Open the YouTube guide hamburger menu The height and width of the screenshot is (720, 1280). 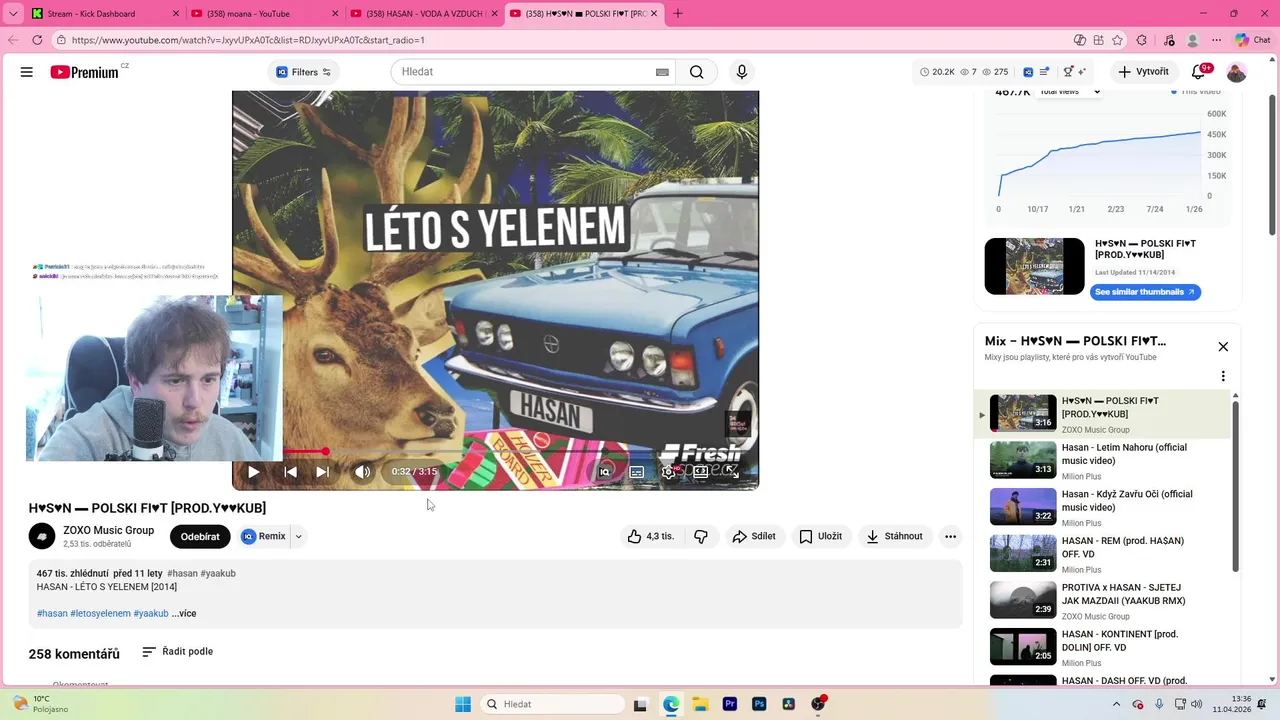[27, 72]
